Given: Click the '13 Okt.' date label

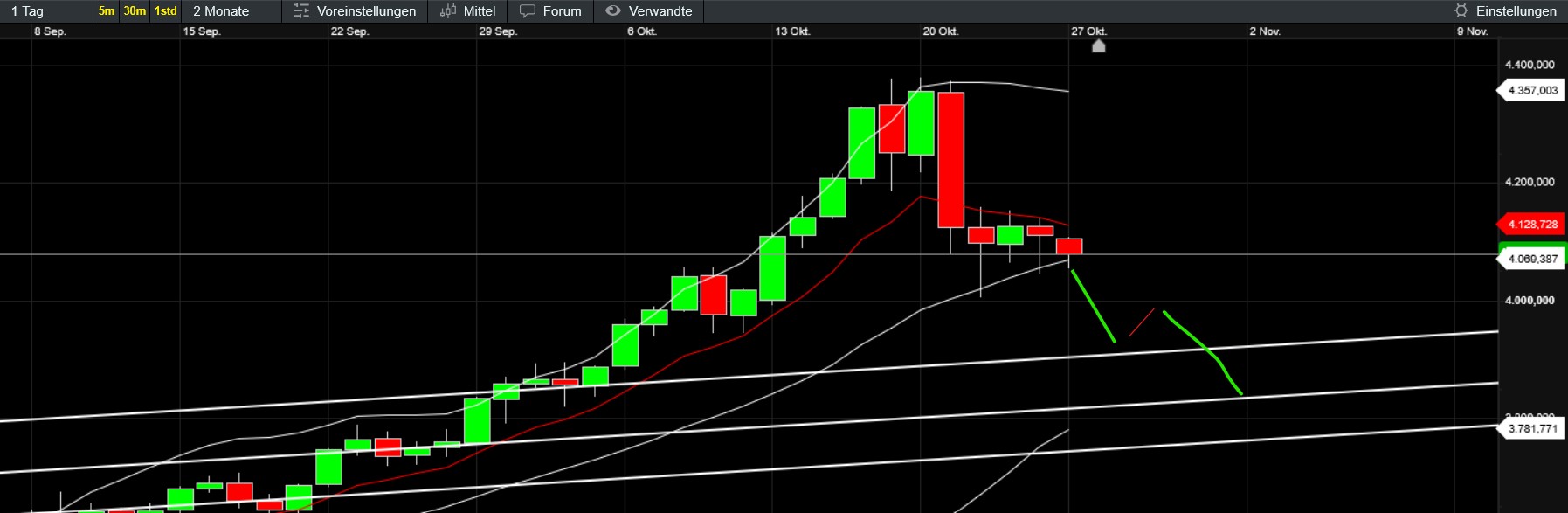Looking at the screenshot, I should 792,31.
